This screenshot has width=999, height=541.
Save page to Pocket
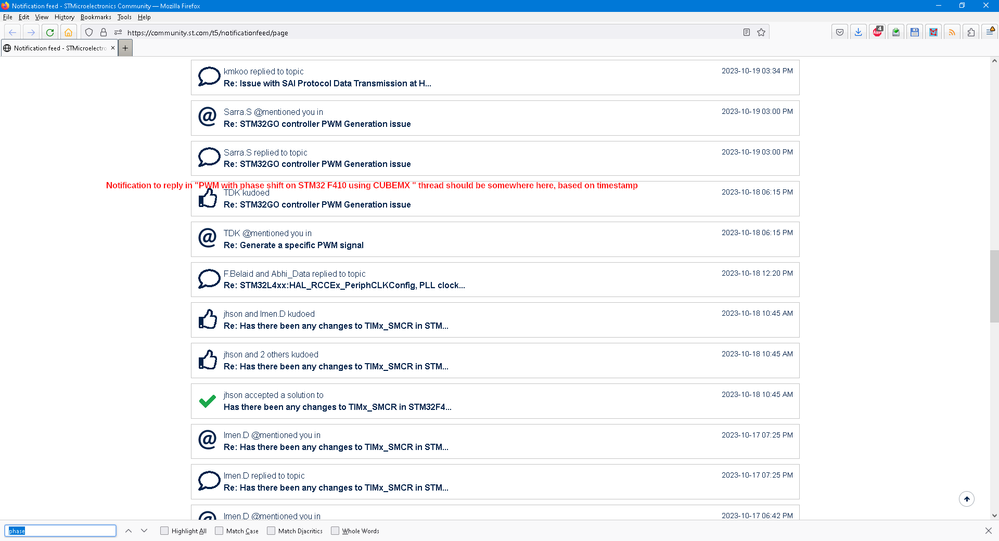tap(840, 32)
